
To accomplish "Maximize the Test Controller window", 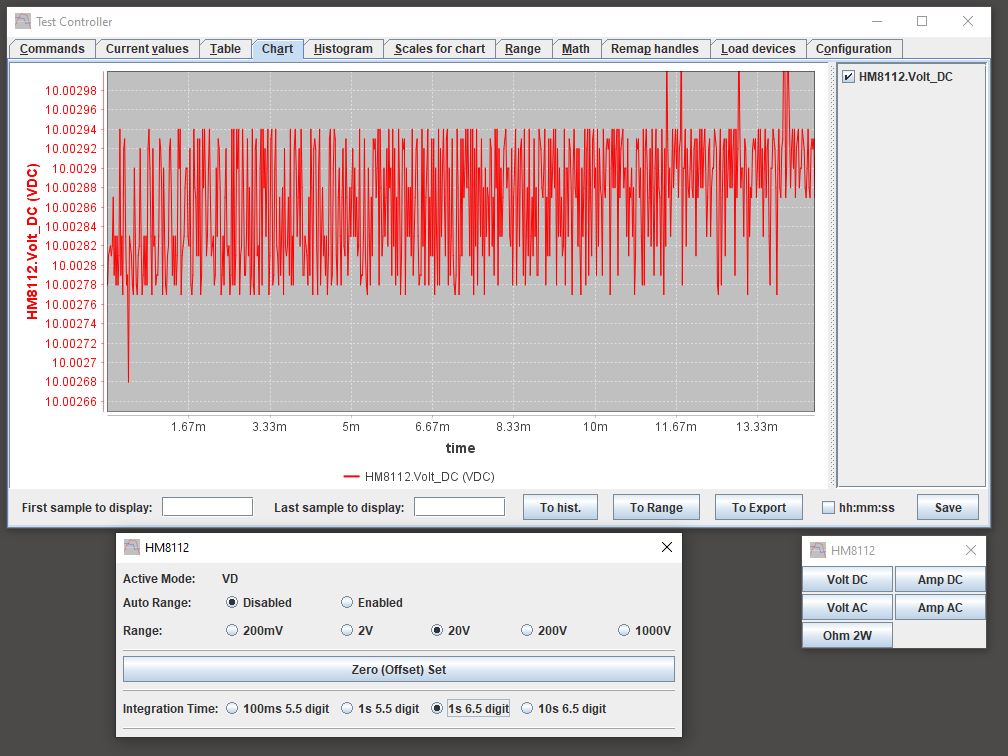I will coord(922,21).
